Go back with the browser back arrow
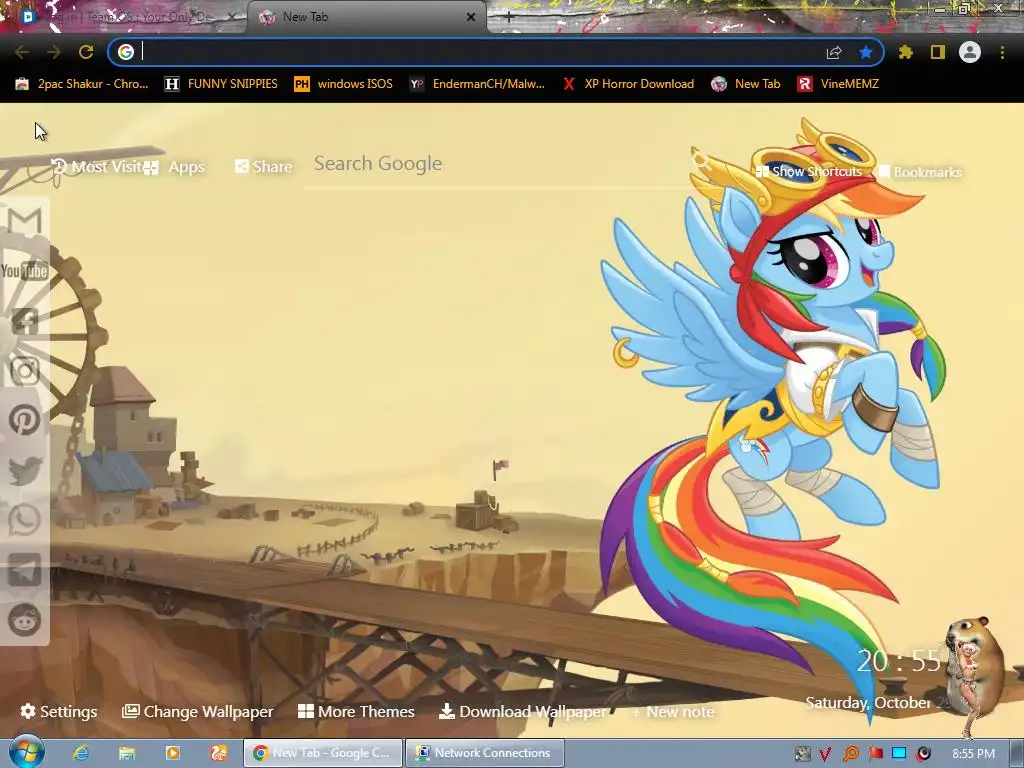This screenshot has width=1024, height=768. coord(22,52)
